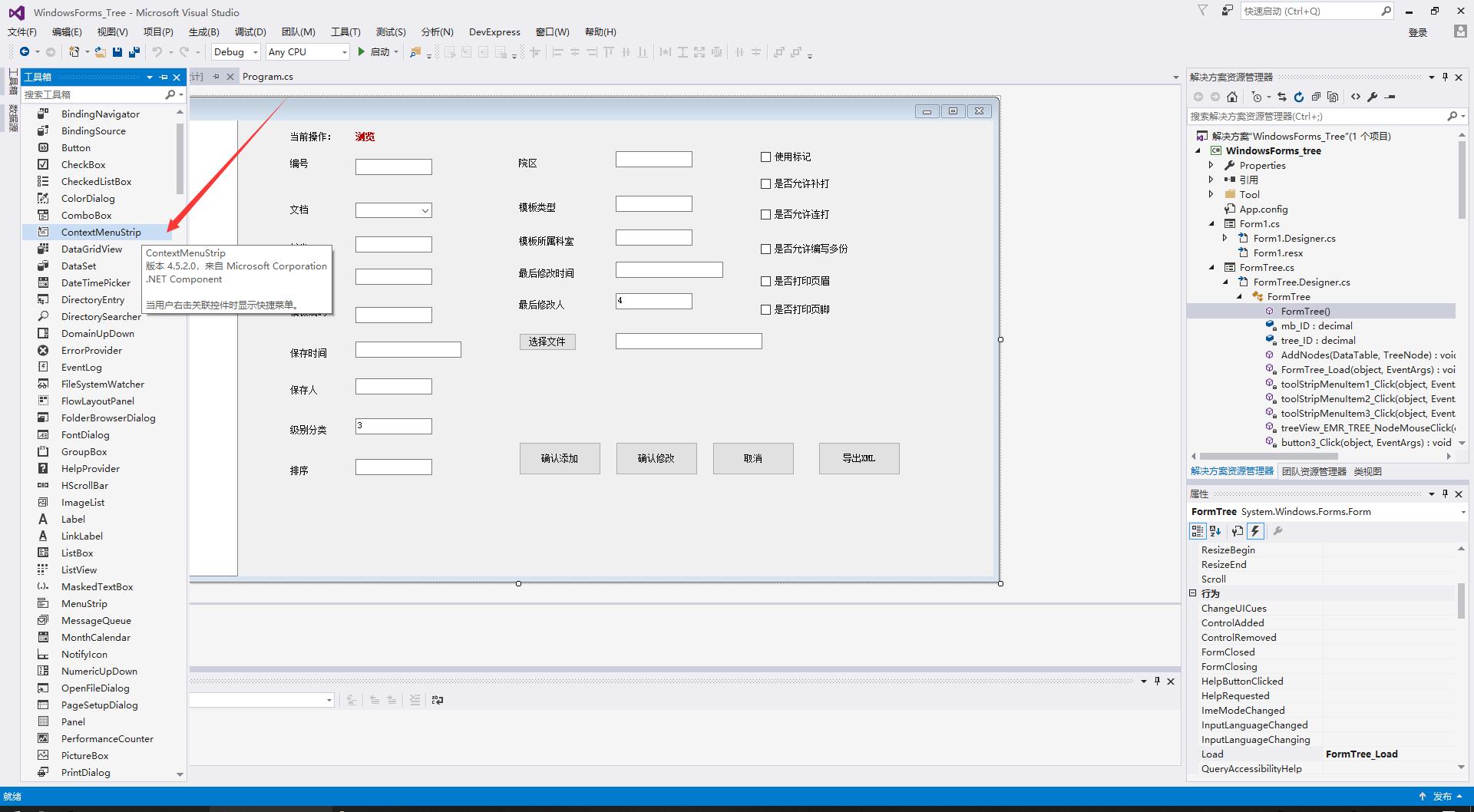Check the 是否打印页脚 checkbox
Viewport: 1474px width, 812px height.
(x=765, y=309)
